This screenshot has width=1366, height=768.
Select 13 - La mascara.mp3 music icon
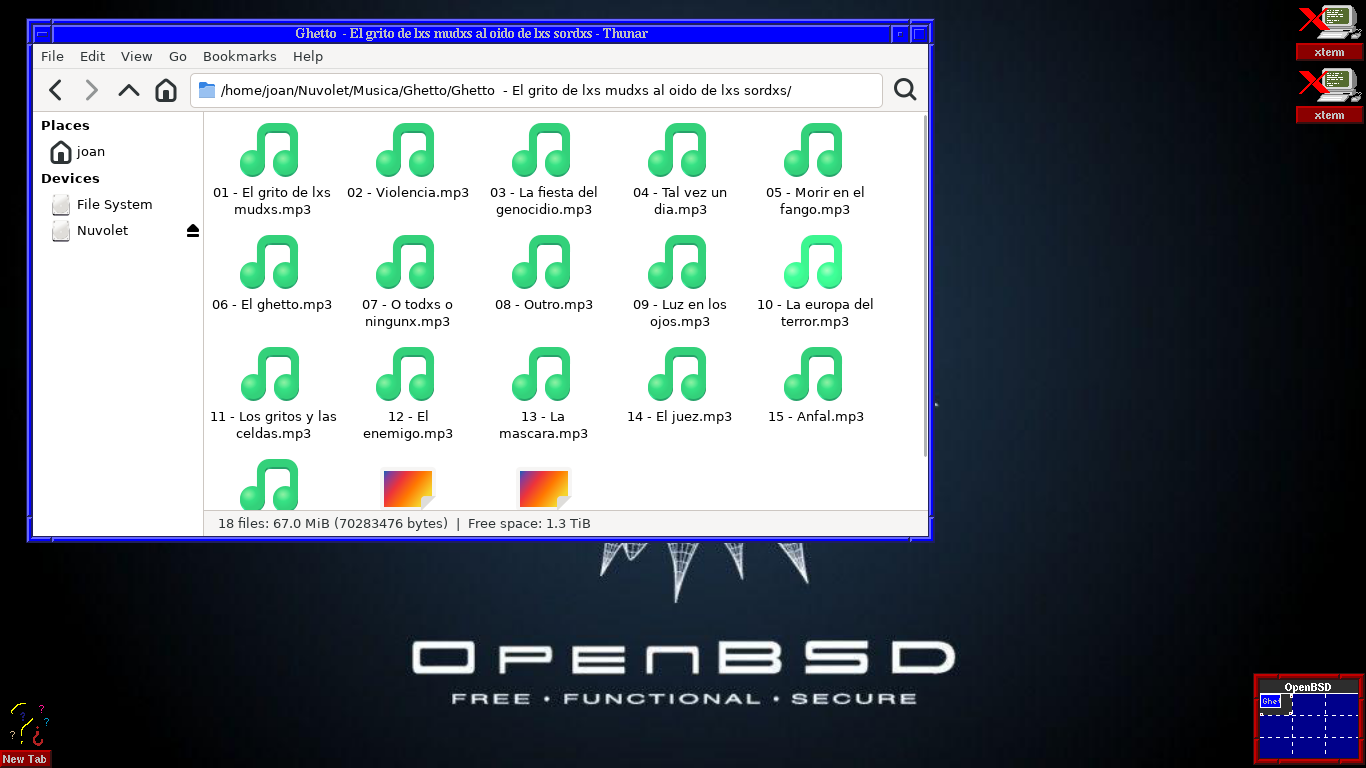(542, 374)
